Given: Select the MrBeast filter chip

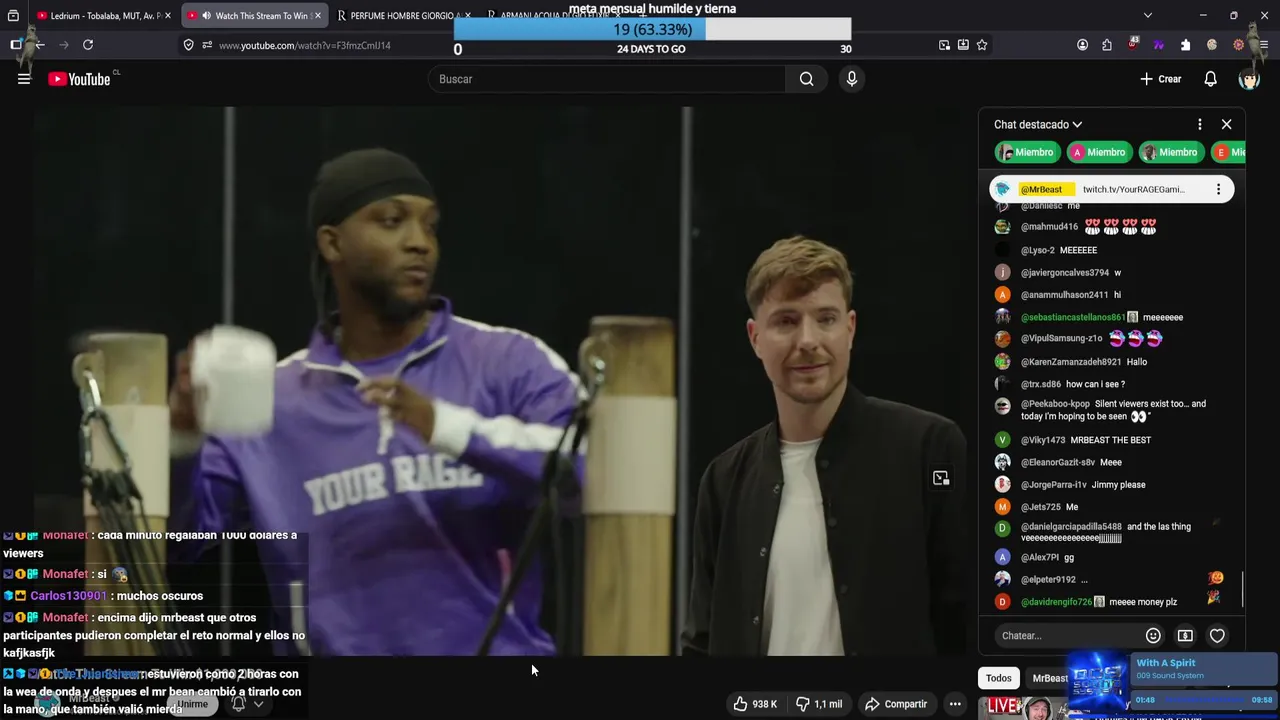Looking at the screenshot, I should [x=1049, y=678].
